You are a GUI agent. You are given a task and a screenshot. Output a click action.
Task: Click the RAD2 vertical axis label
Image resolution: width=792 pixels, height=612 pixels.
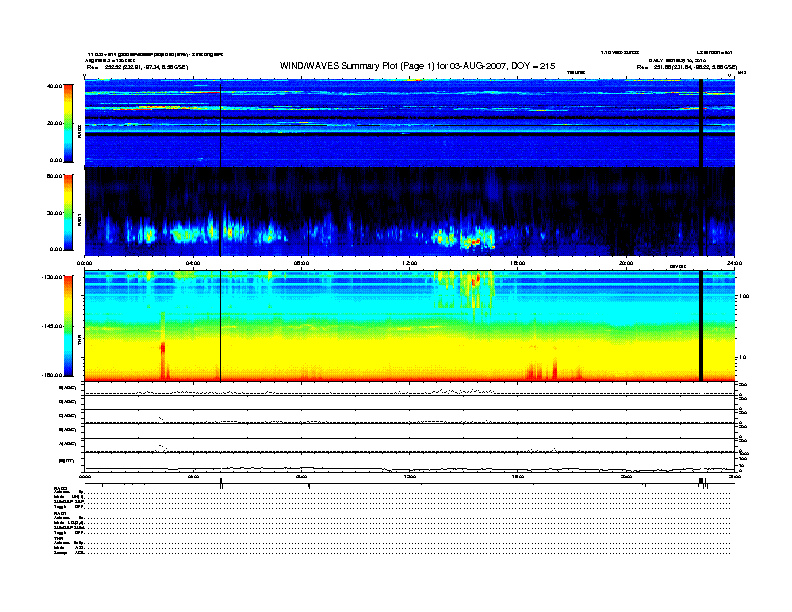tap(80, 132)
